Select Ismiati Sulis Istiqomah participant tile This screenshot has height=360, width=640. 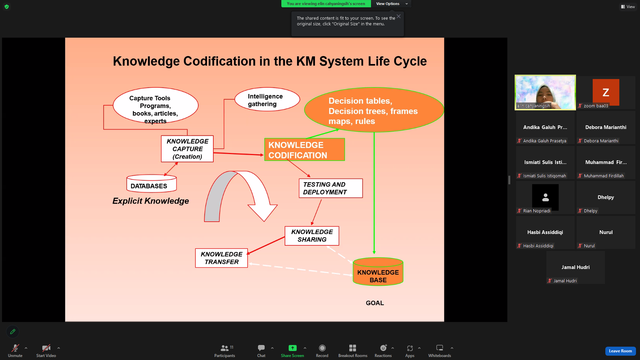(x=545, y=162)
